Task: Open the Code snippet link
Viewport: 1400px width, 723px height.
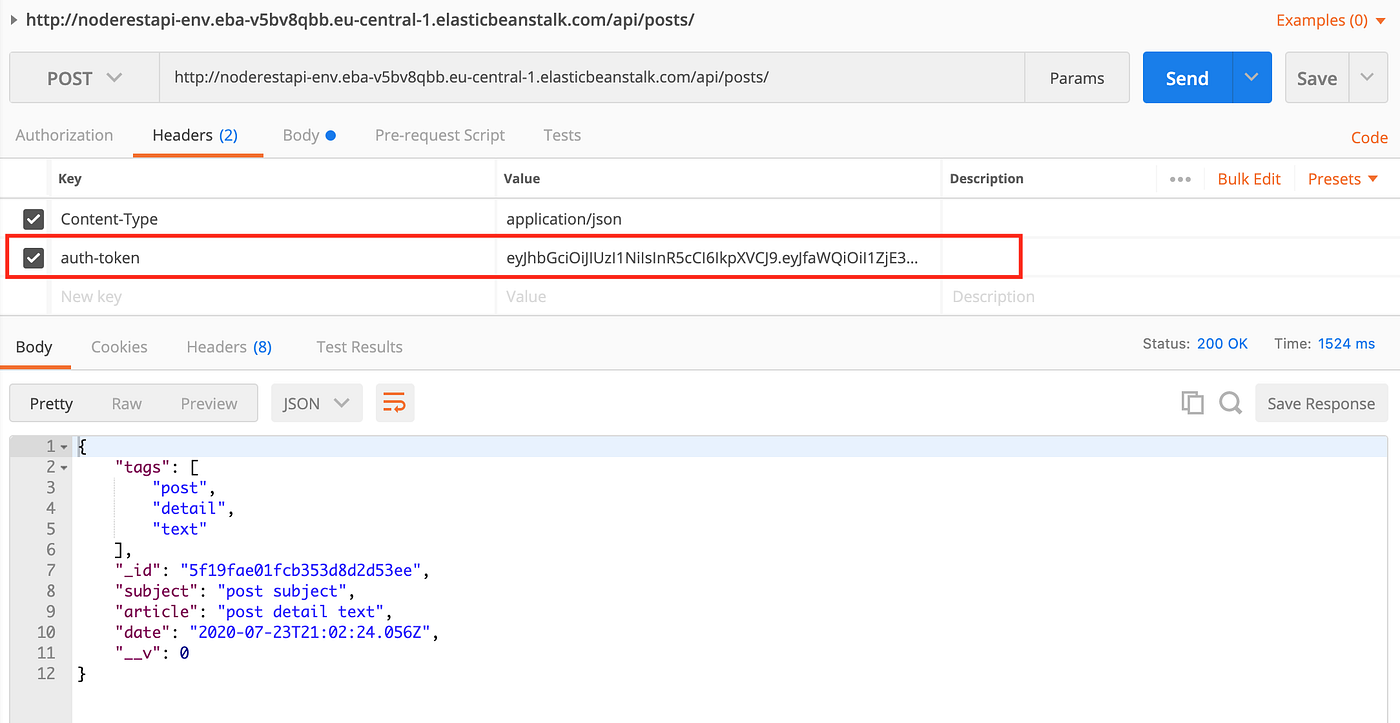Action: point(1369,137)
